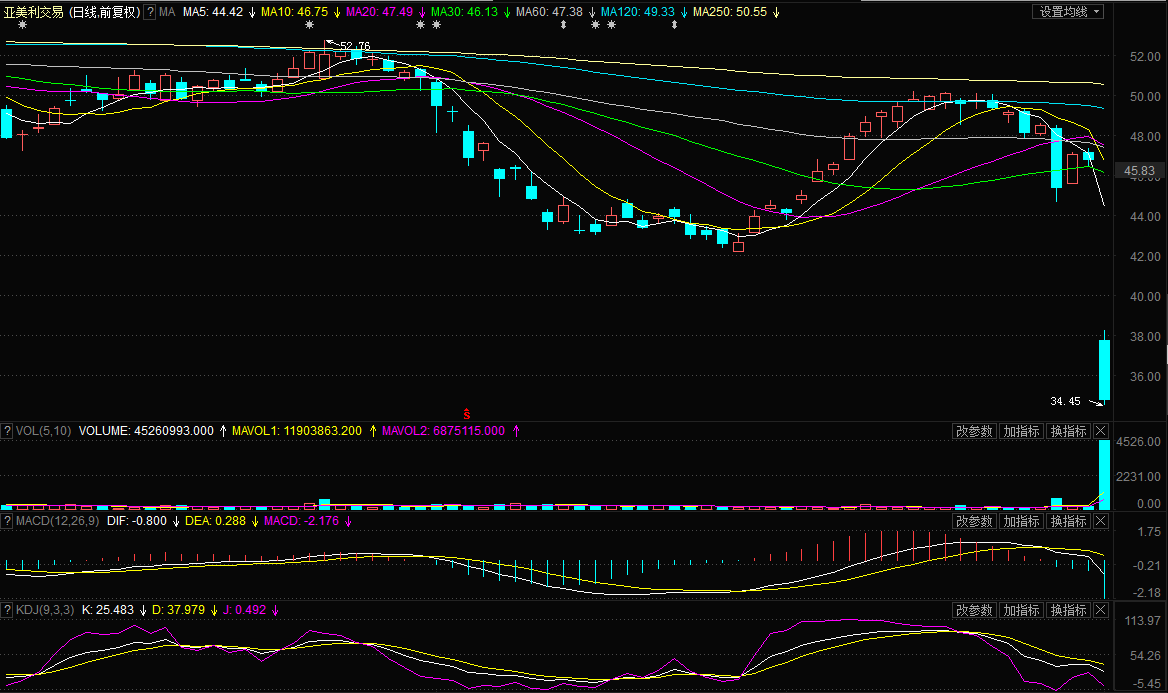Select the MA20: 47.49 readout
The height and width of the screenshot is (693, 1168).
pyautogui.click(x=379, y=12)
